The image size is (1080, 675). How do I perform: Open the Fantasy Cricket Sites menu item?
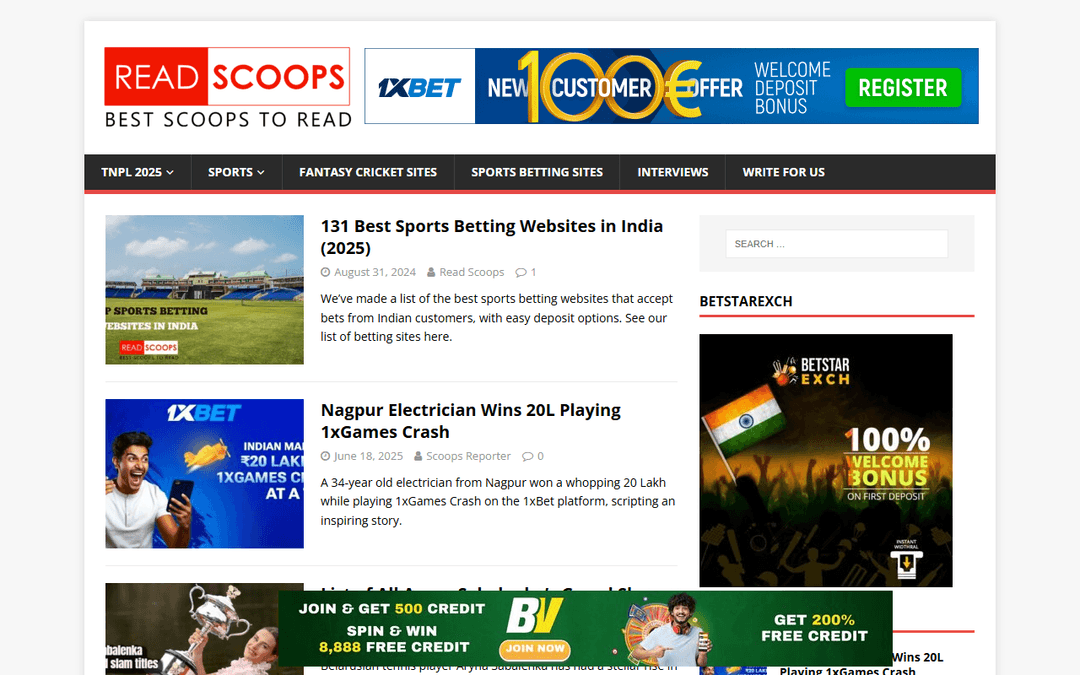click(x=368, y=172)
